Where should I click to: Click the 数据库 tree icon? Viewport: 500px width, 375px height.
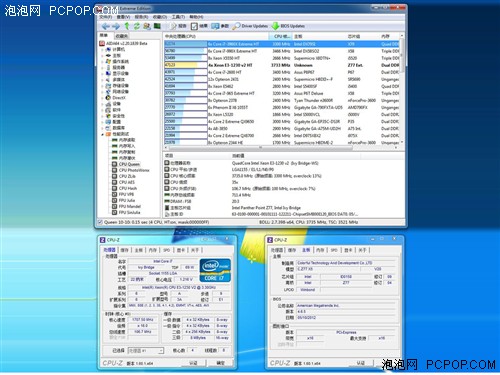tap(108, 128)
